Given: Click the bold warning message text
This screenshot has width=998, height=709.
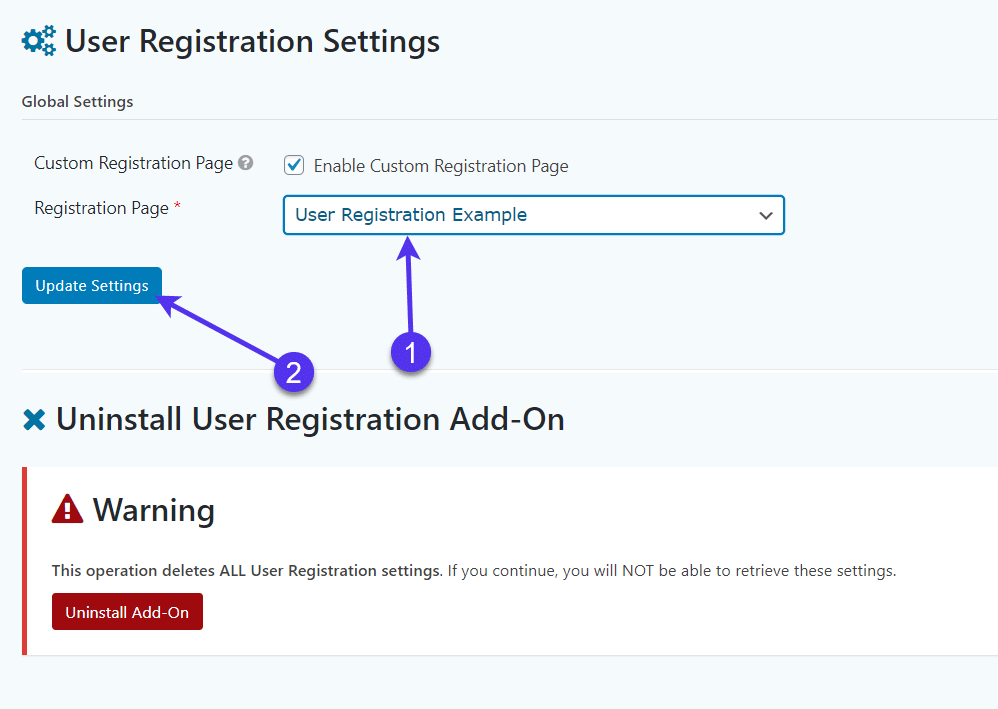Looking at the screenshot, I should tap(245, 571).
